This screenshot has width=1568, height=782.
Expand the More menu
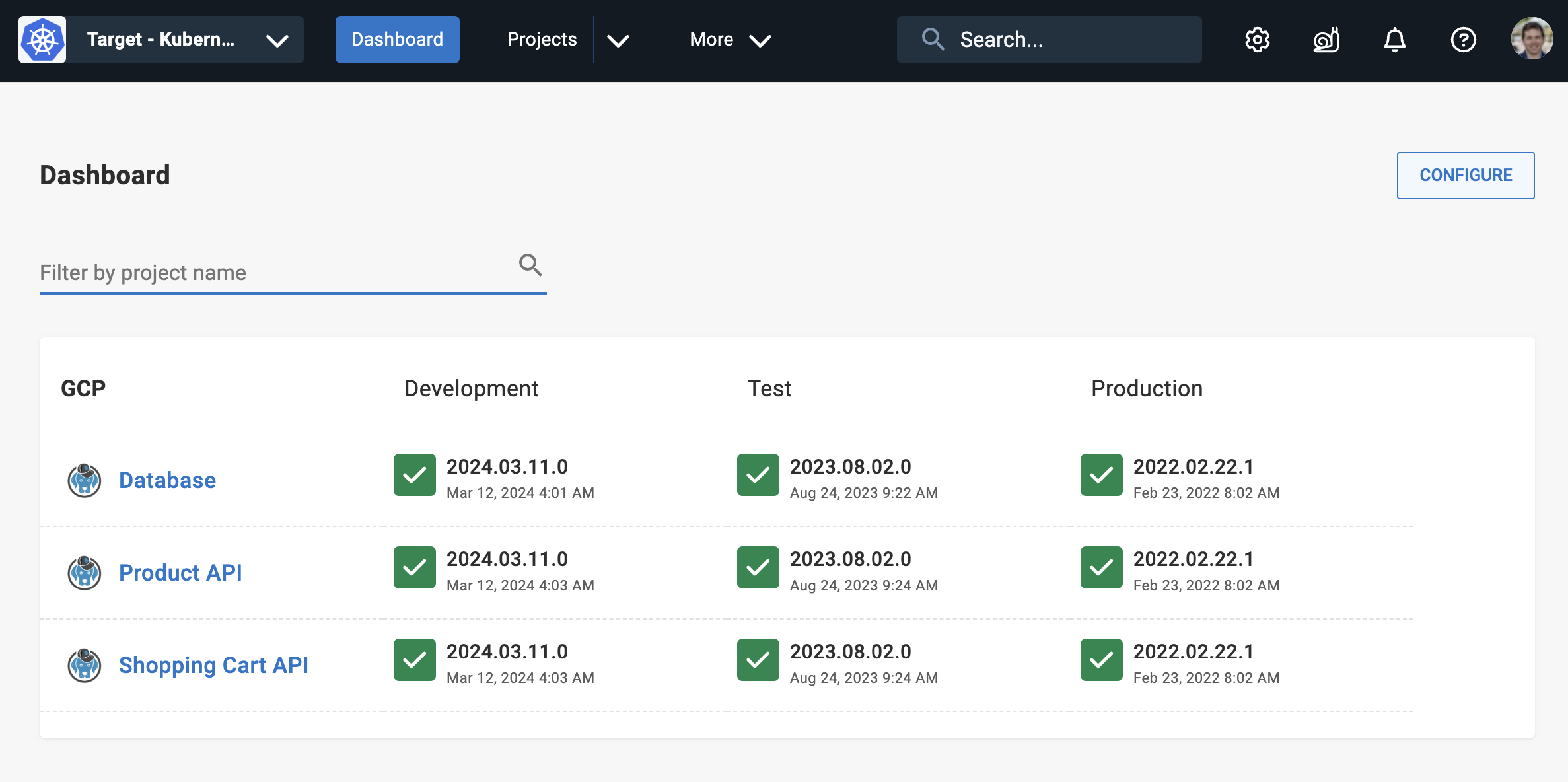click(x=731, y=40)
